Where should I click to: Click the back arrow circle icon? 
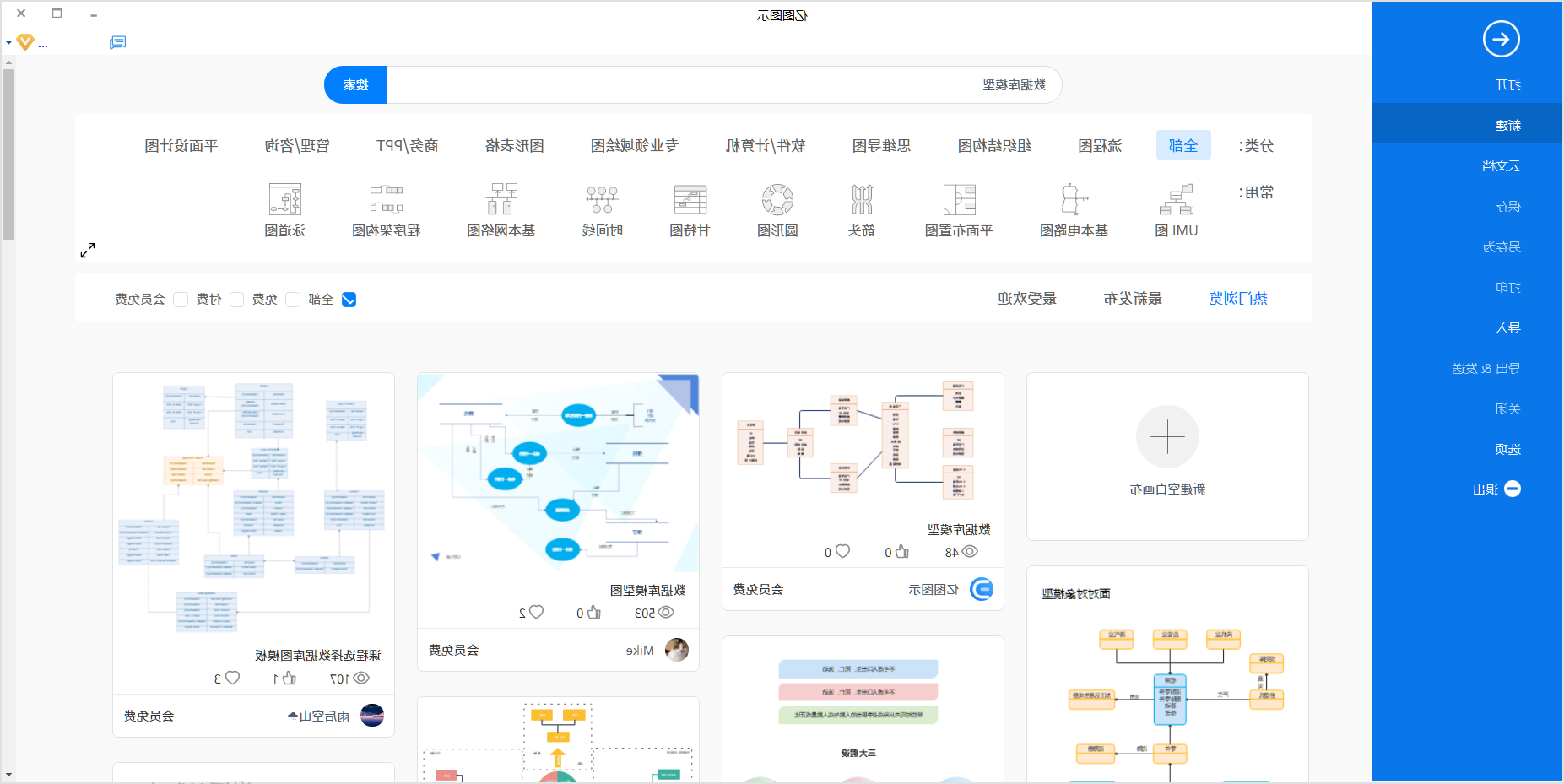click(1501, 39)
